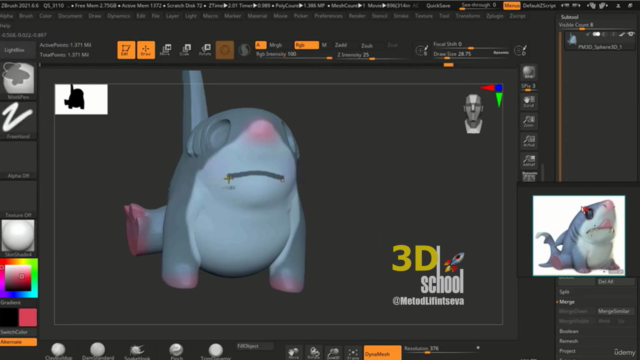Select the TrimDynamic brush
This screenshot has height=360, width=640.
click(x=216, y=351)
